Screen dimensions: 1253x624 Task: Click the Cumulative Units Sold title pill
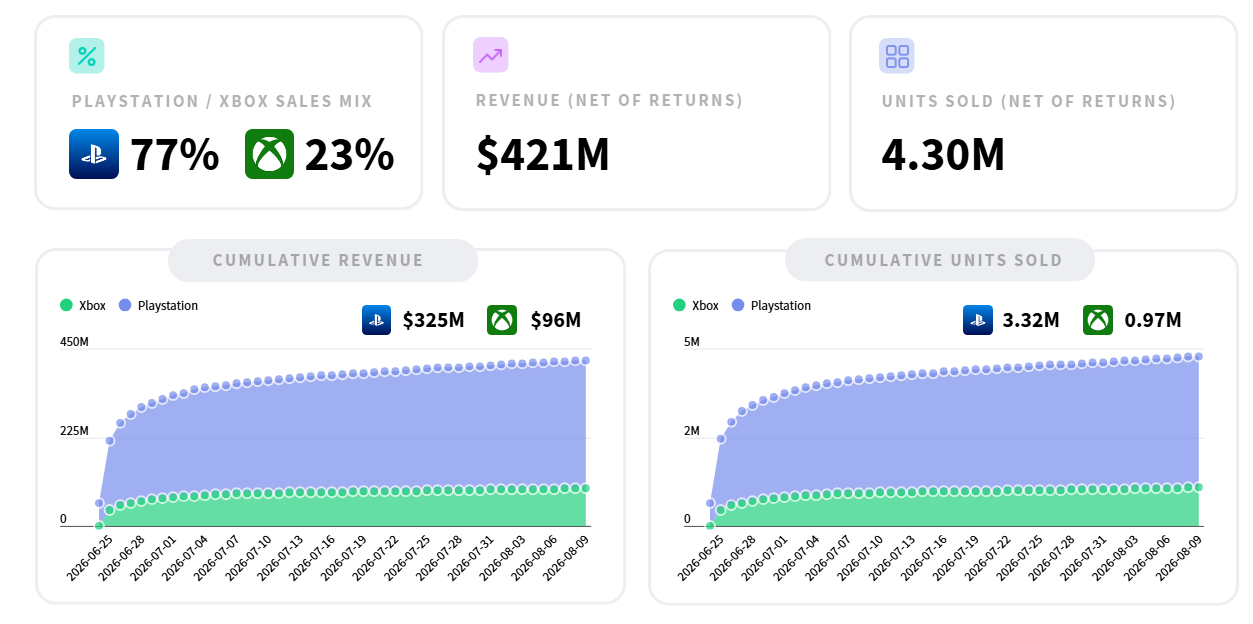click(x=940, y=260)
